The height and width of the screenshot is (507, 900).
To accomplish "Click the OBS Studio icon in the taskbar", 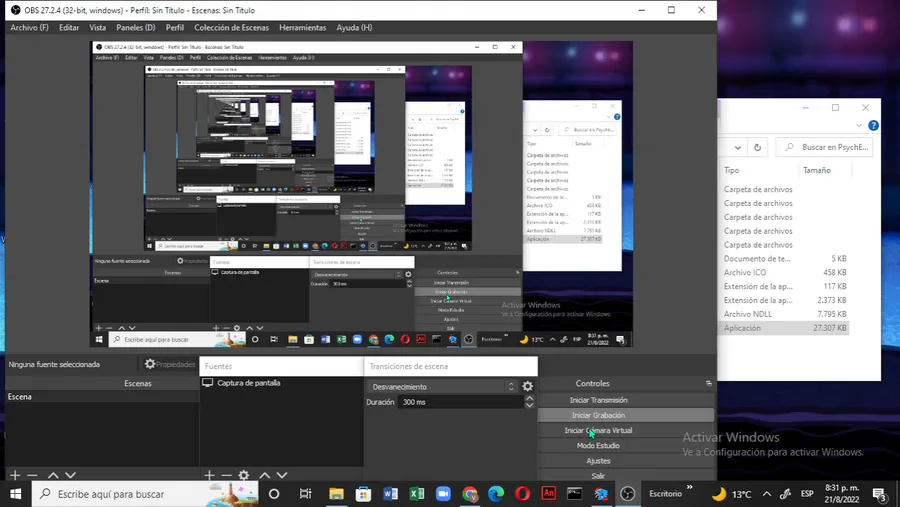I will point(627,494).
